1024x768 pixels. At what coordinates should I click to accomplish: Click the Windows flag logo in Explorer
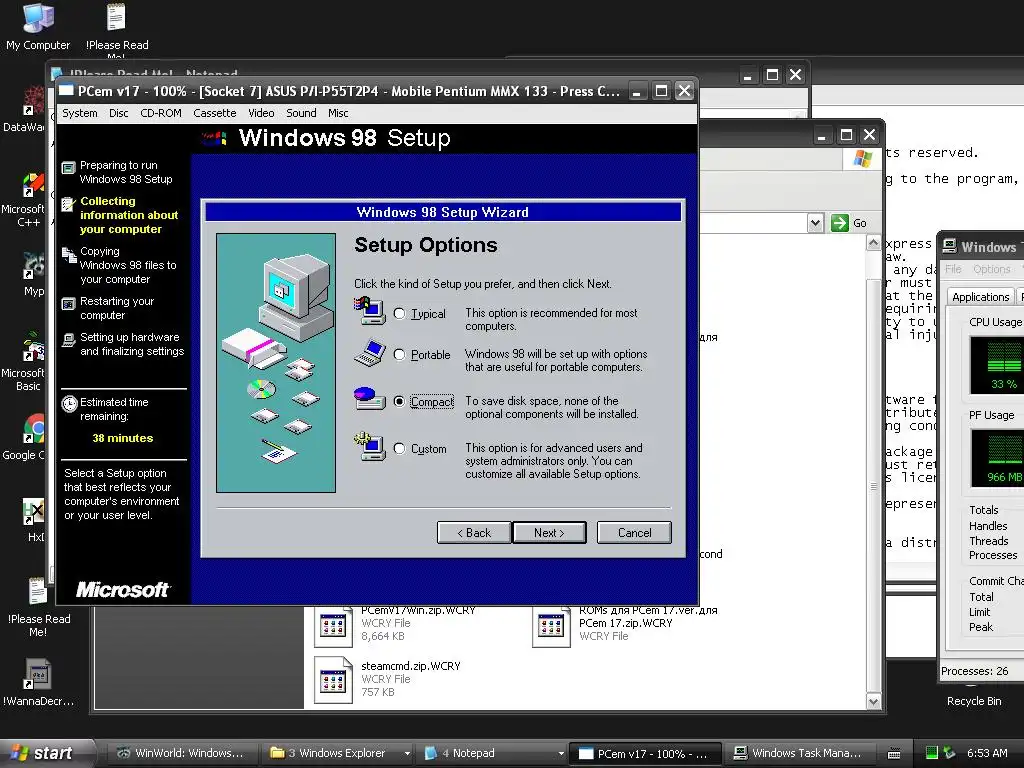point(862,158)
